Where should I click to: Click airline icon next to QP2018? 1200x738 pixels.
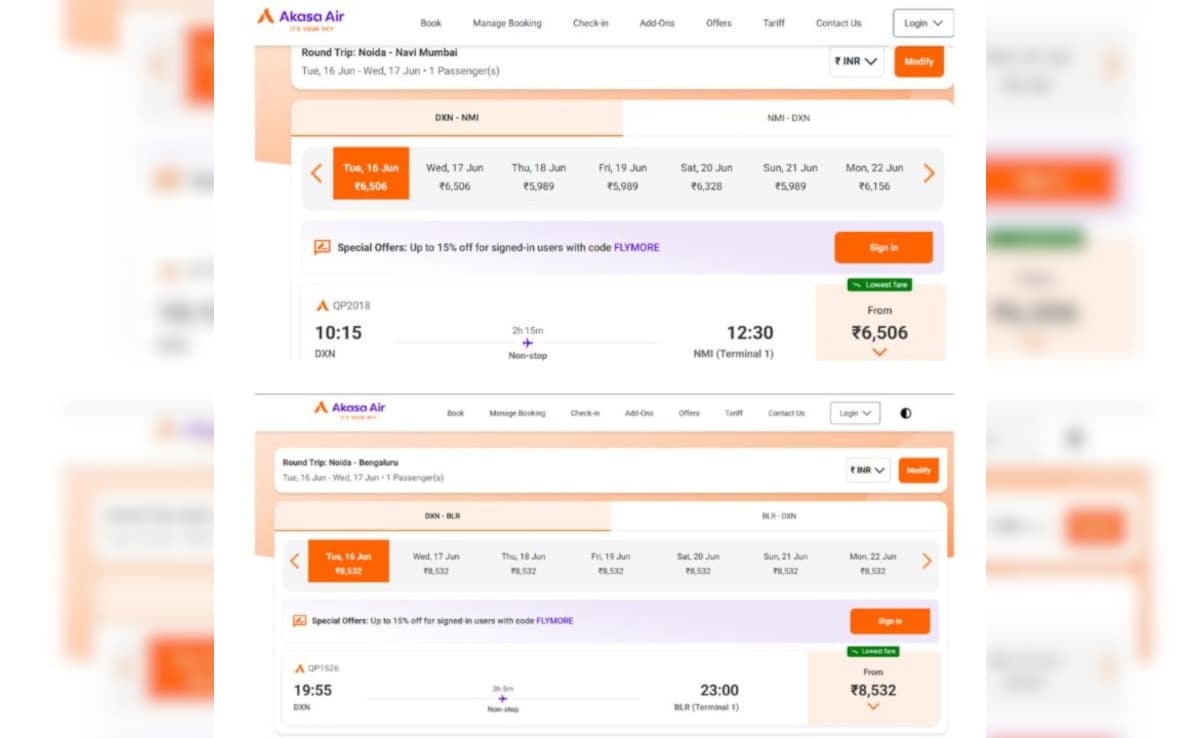323,306
